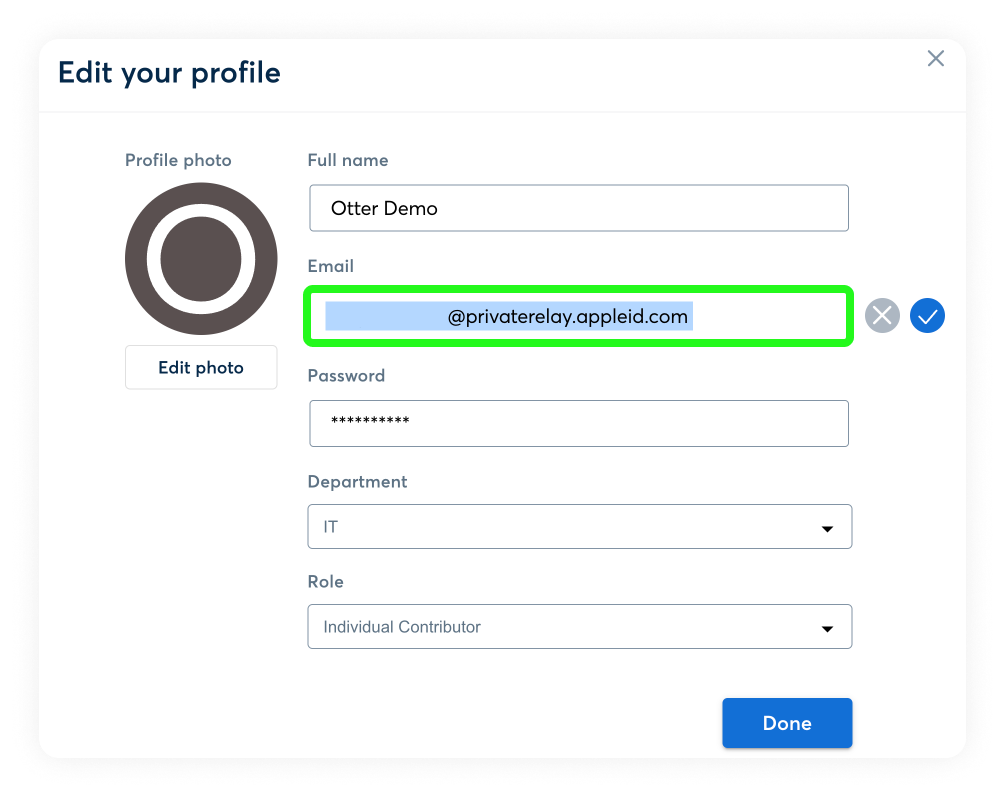
Task: Click the Edit your profile heading
Action: [x=169, y=72]
